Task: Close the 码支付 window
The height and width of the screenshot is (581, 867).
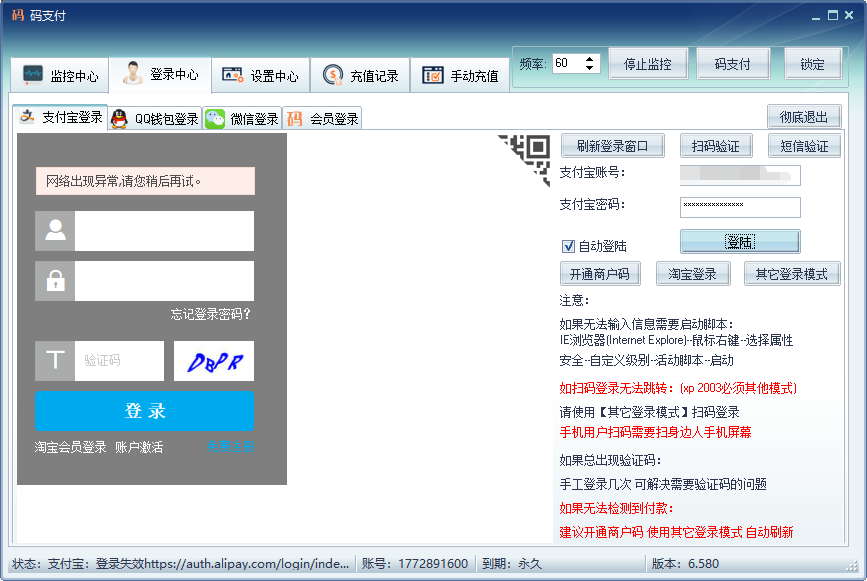Action: (849, 15)
